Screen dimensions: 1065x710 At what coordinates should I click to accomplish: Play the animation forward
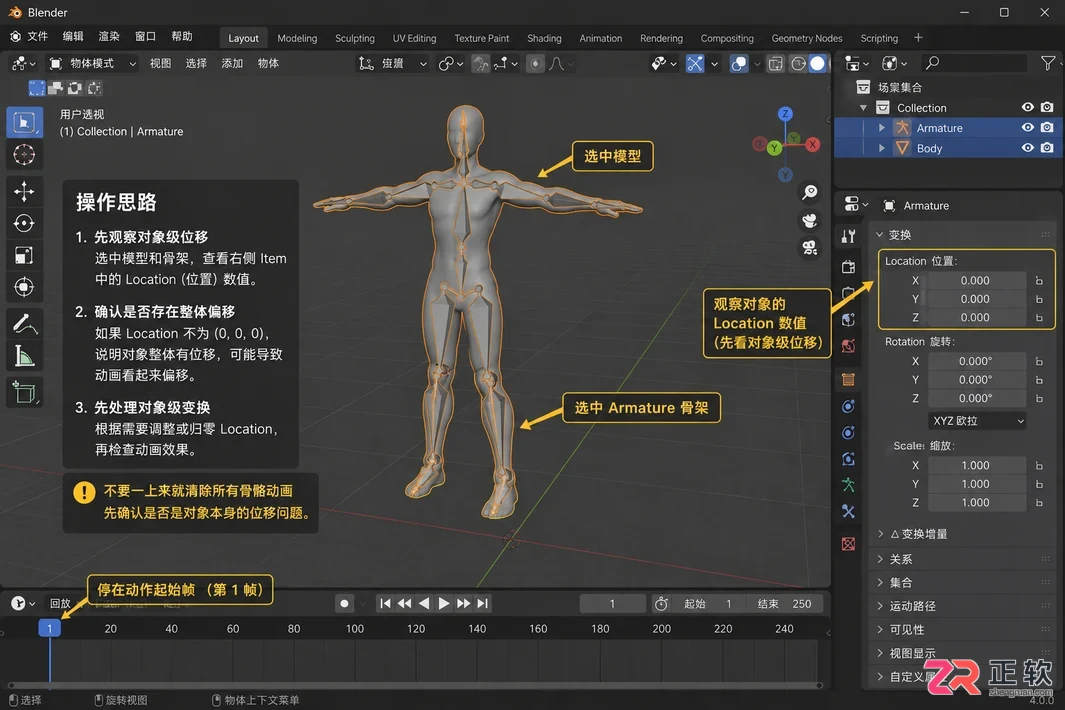tap(444, 603)
